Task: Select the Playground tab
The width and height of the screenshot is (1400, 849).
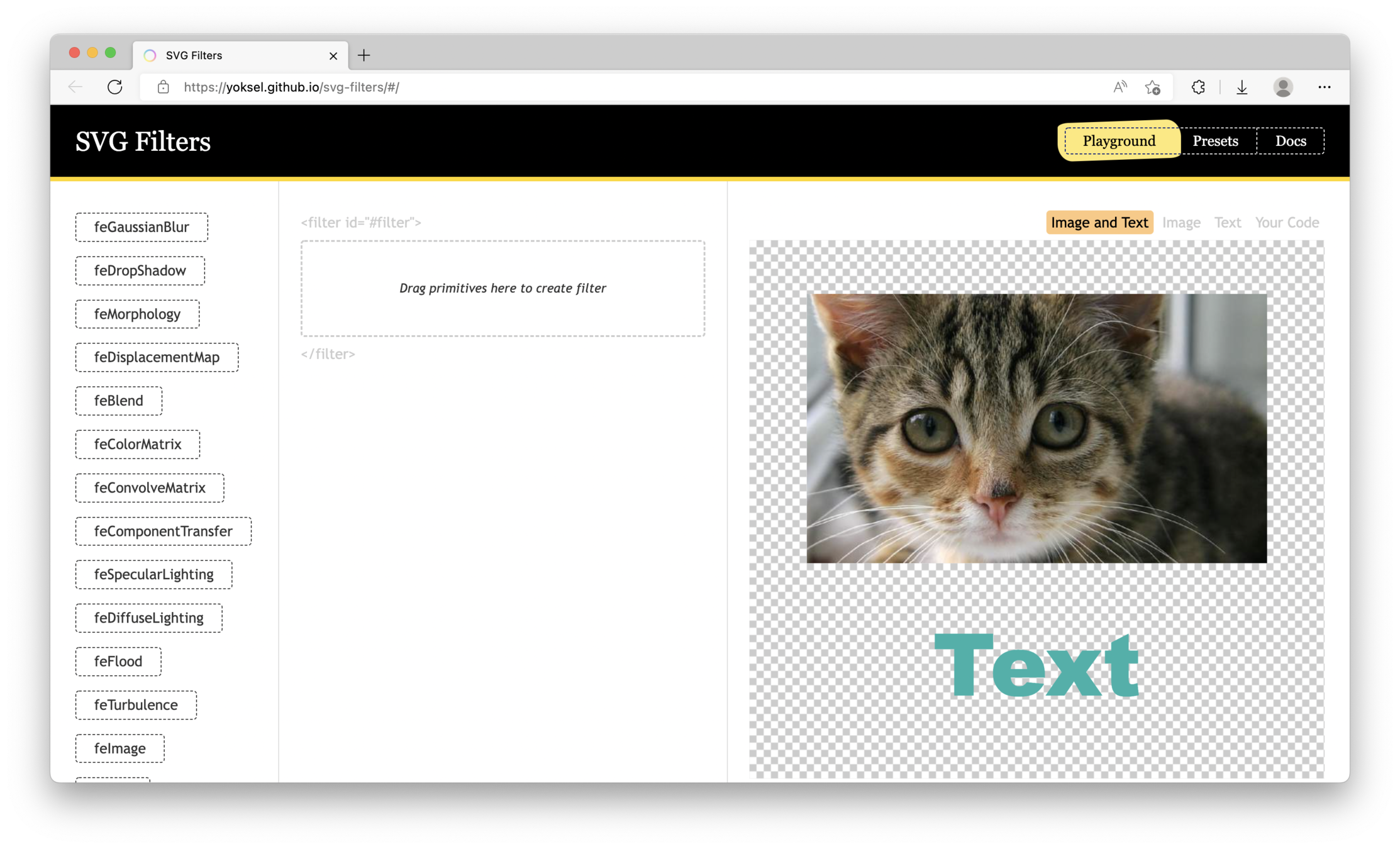Action: pos(1119,141)
